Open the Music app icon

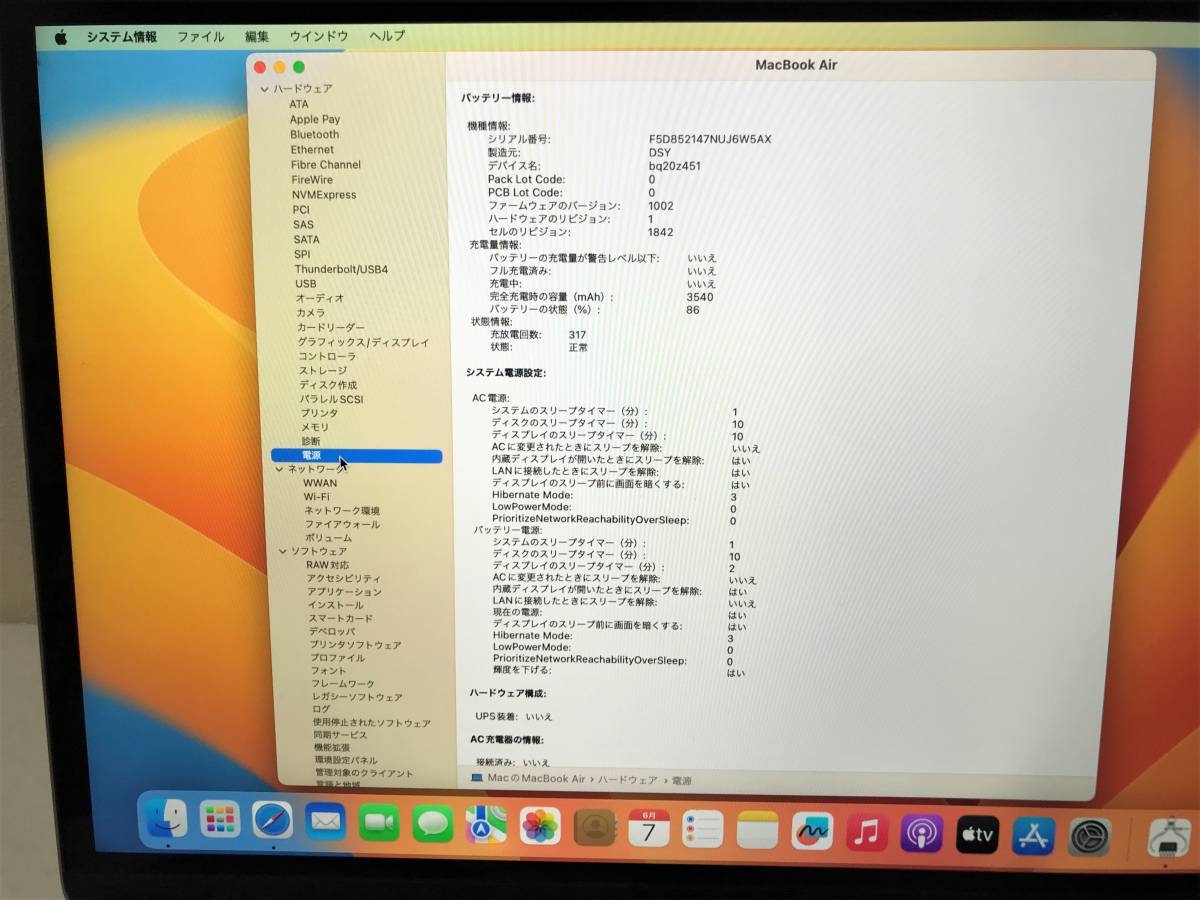click(x=867, y=832)
